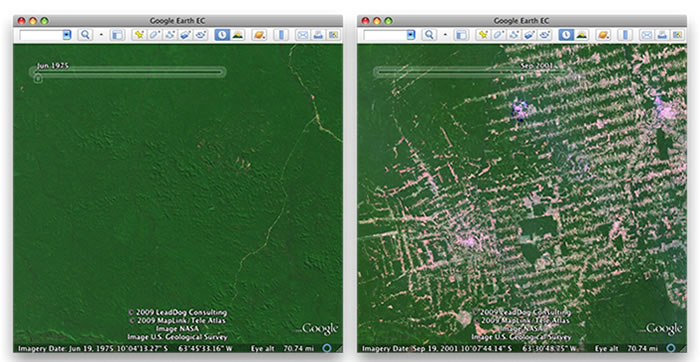The height and width of the screenshot is (362, 700).
Task: Click streaming status circle in 2001 window
Action: point(671,348)
